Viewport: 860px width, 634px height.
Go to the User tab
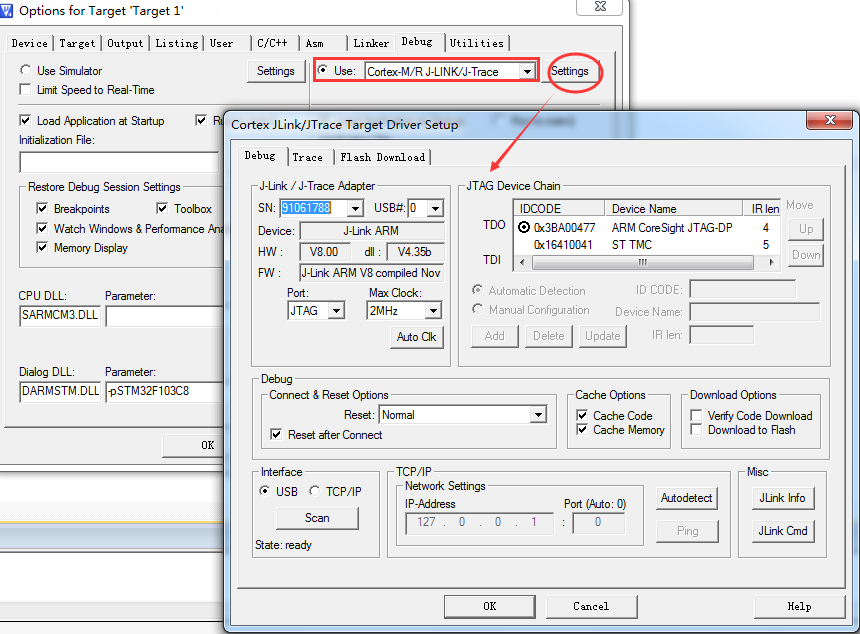click(222, 43)
